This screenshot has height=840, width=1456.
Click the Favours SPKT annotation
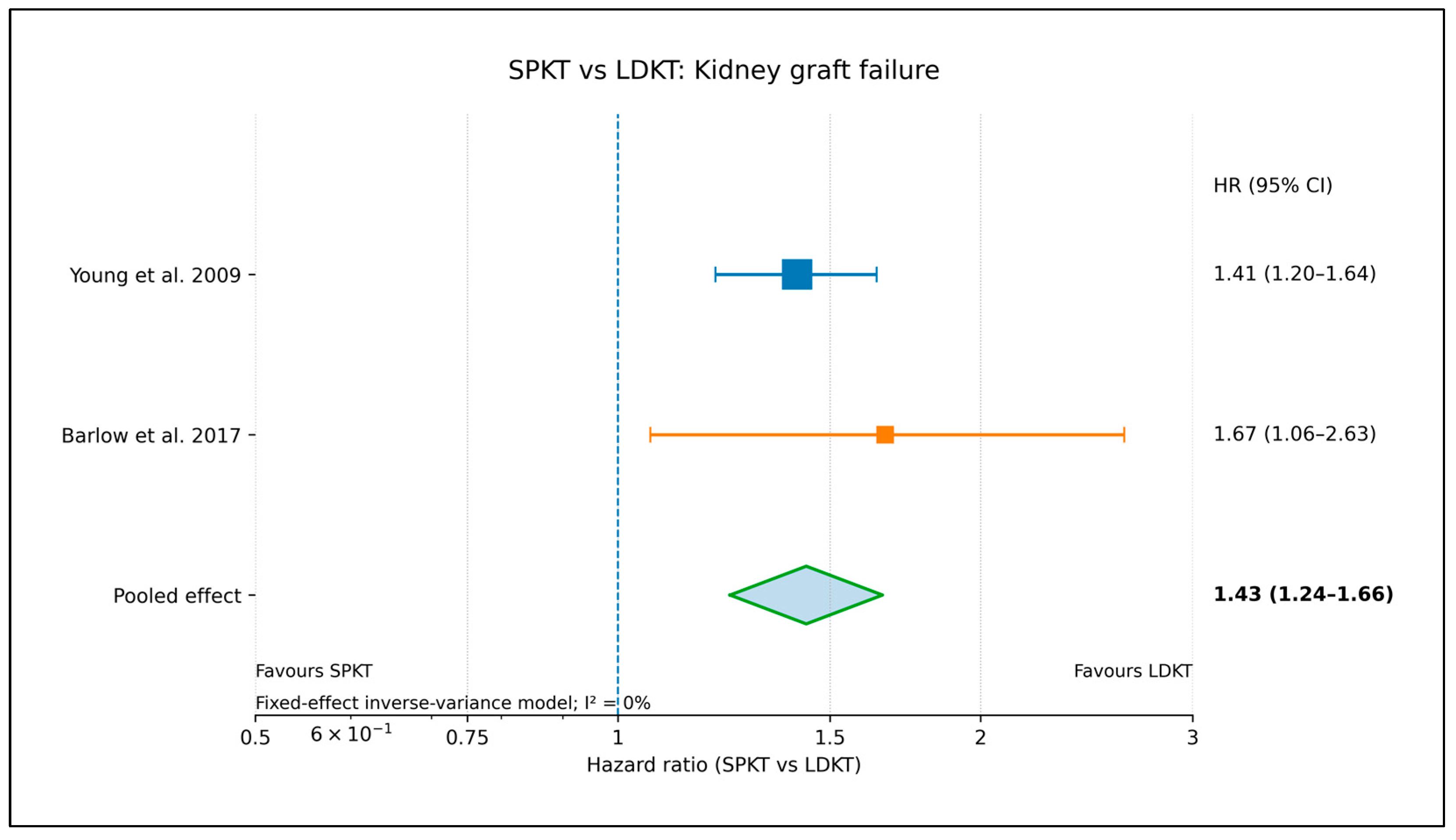314,671
